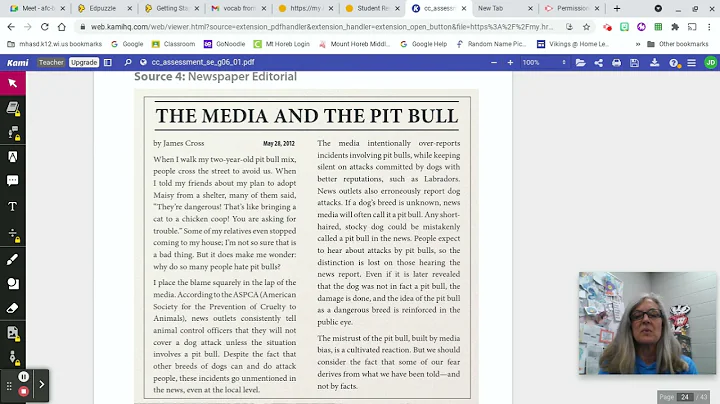Open Chrome three-dot menu
Screen dimensions: 720x404
[x=709, y=27]
